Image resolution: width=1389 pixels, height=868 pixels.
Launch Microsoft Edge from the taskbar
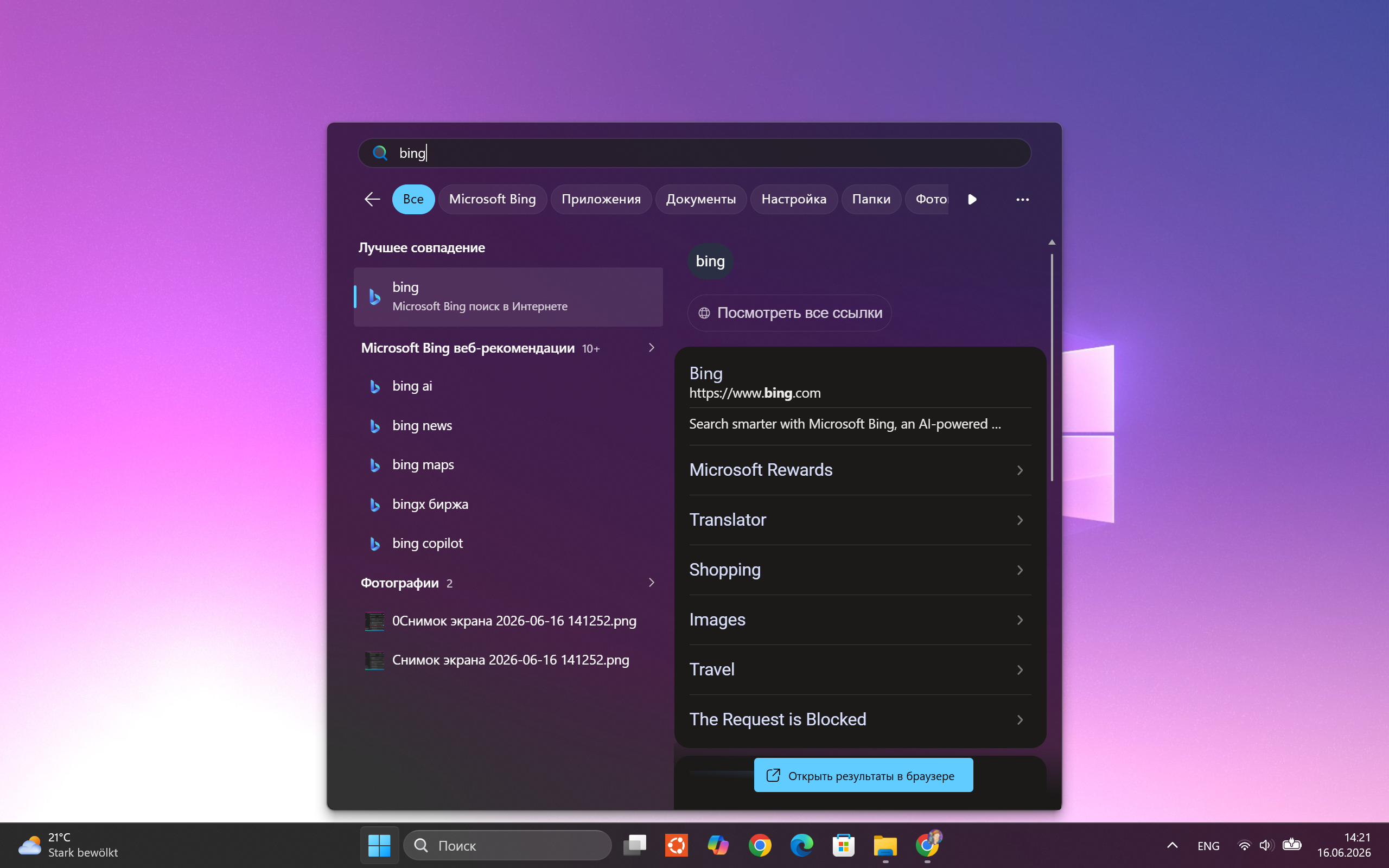(802, 845)
